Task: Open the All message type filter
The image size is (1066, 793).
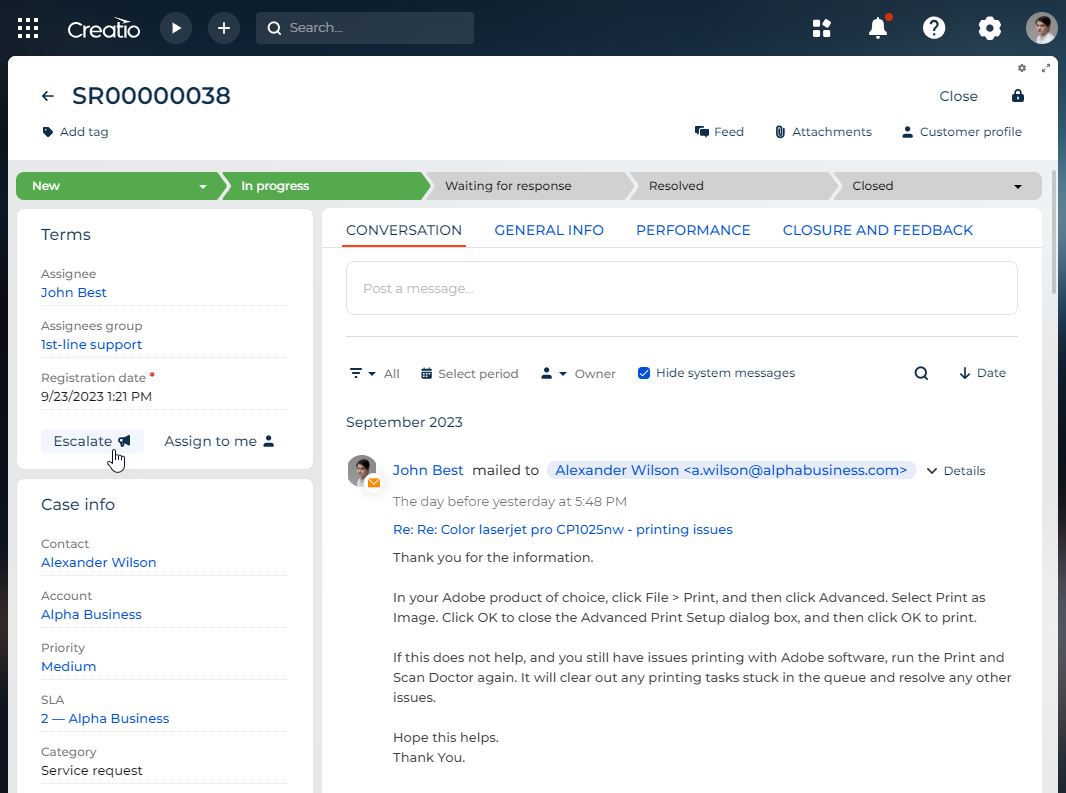Action: click(x=374, y=373)
